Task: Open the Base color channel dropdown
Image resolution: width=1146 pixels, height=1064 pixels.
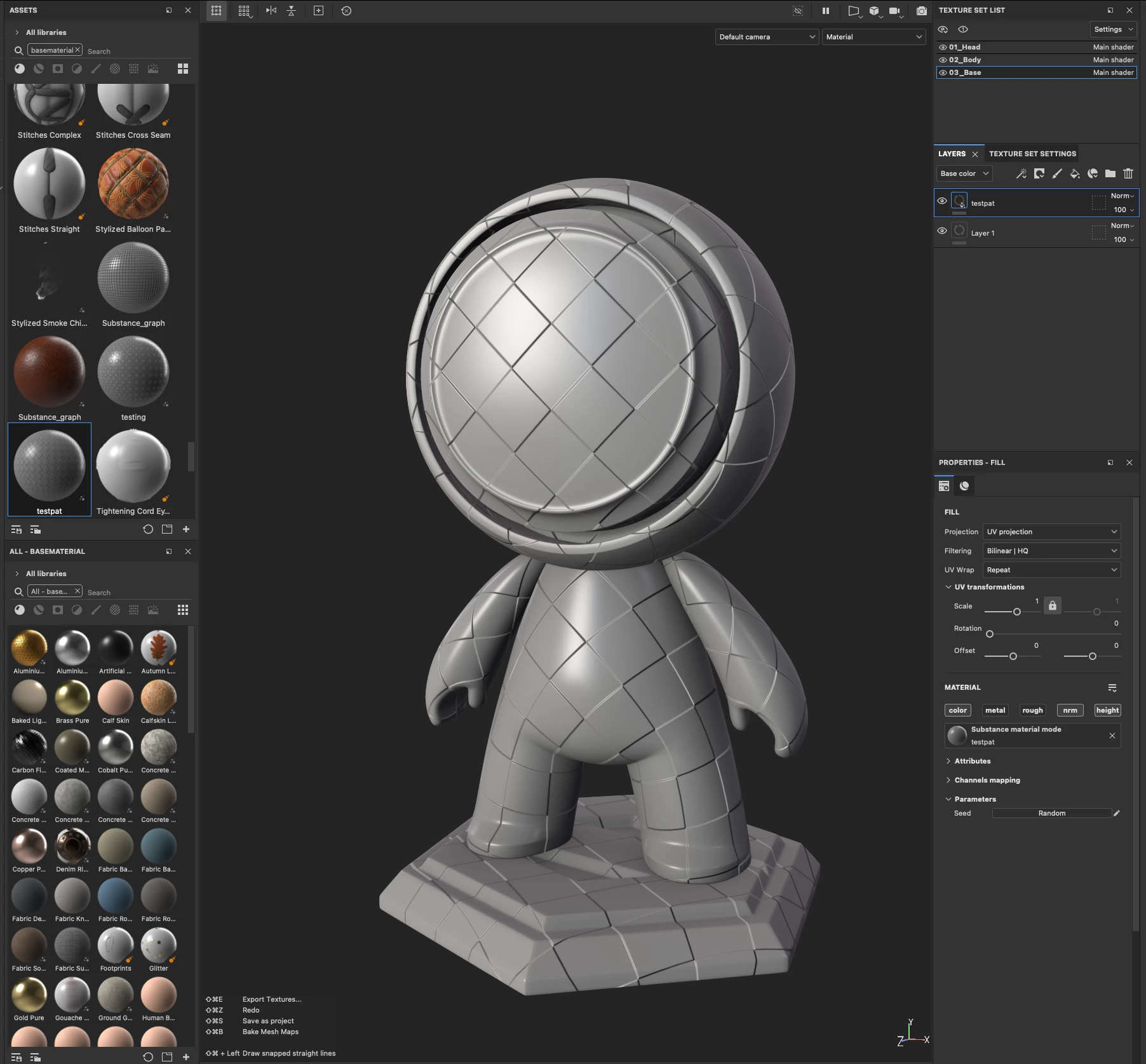Action: (964, 173)
